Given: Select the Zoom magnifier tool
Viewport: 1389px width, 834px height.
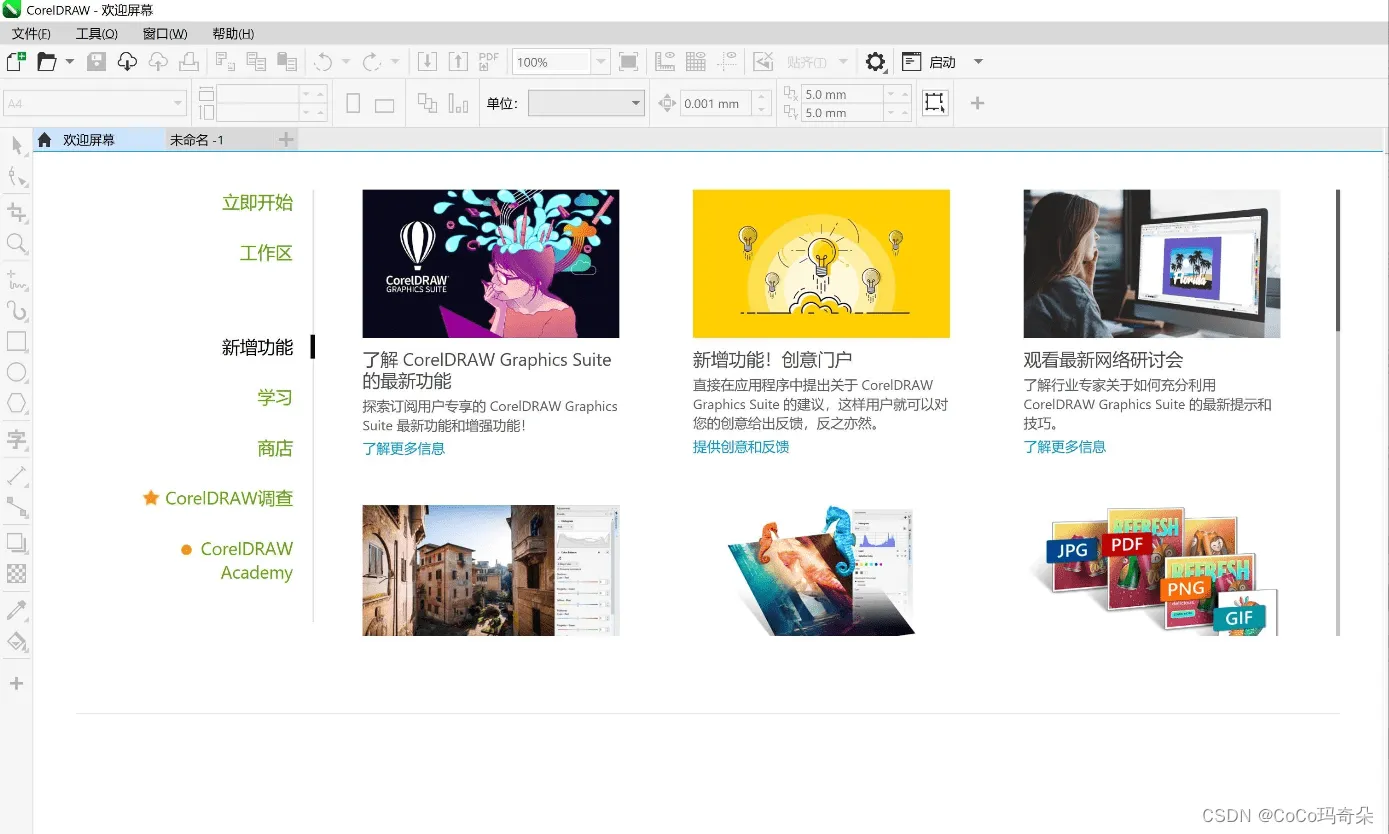Looking at the screenshot, I should click(x=17, y=243).
